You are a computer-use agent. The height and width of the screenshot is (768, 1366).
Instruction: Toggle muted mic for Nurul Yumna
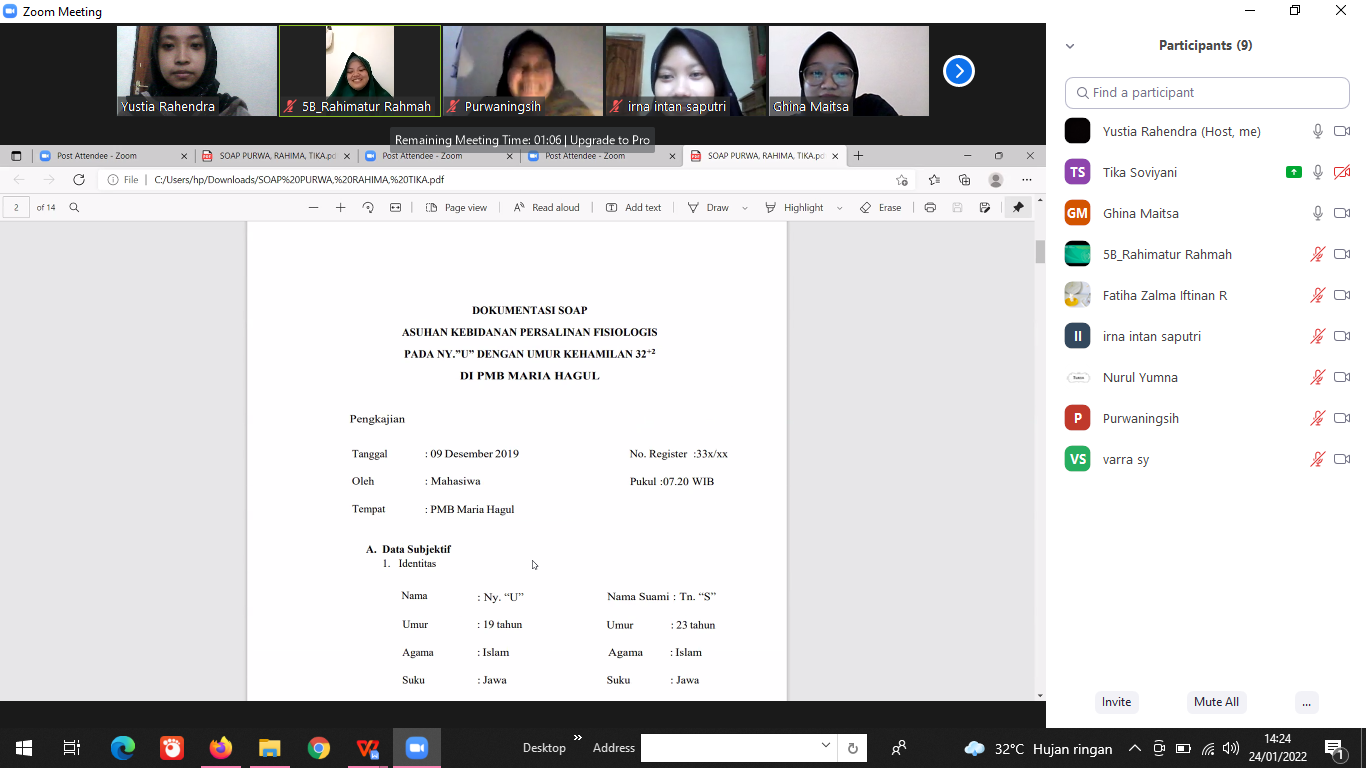pyautogui.click(x=1318, y=377)
